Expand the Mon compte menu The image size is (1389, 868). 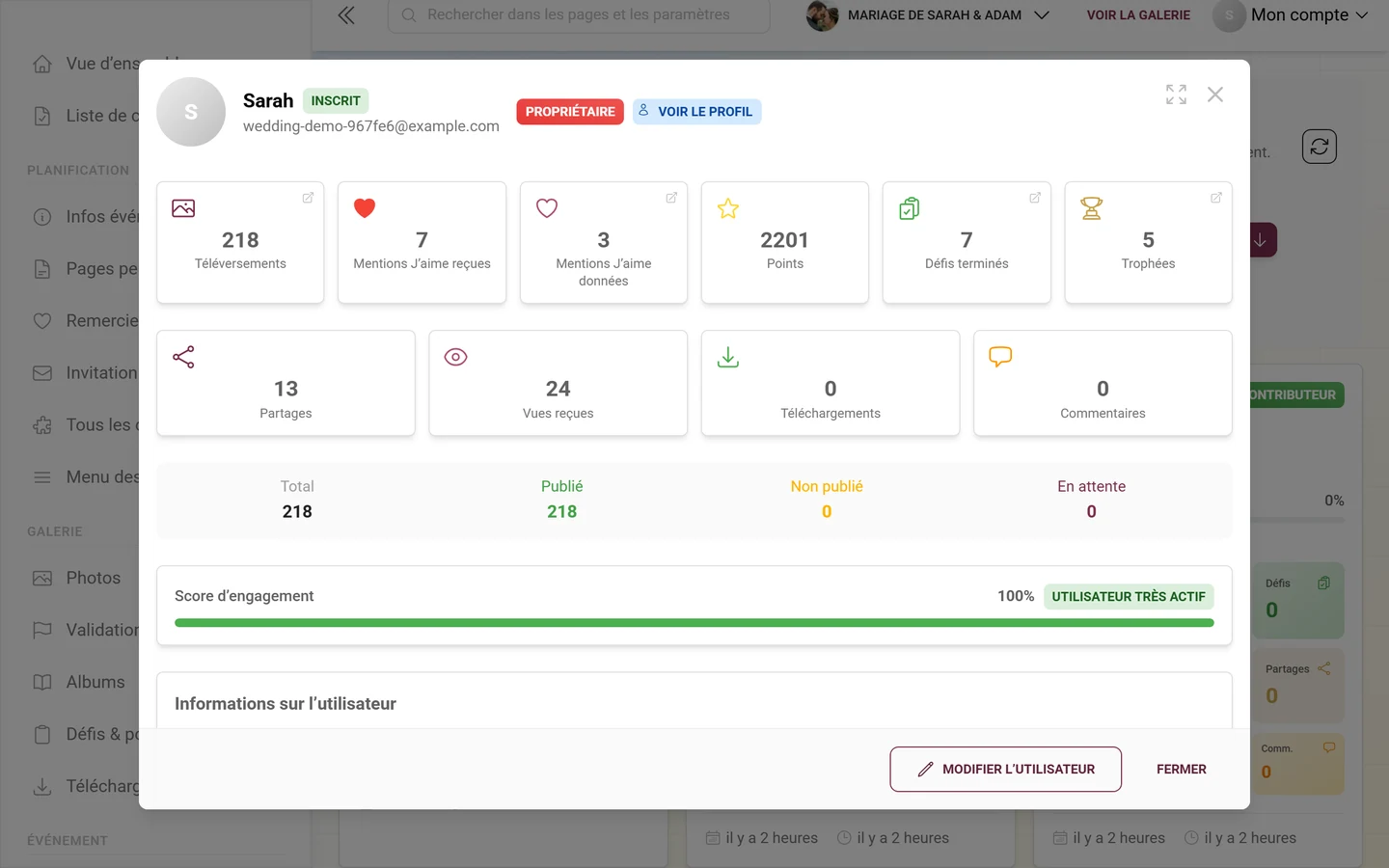click(x=1292, y=15)
